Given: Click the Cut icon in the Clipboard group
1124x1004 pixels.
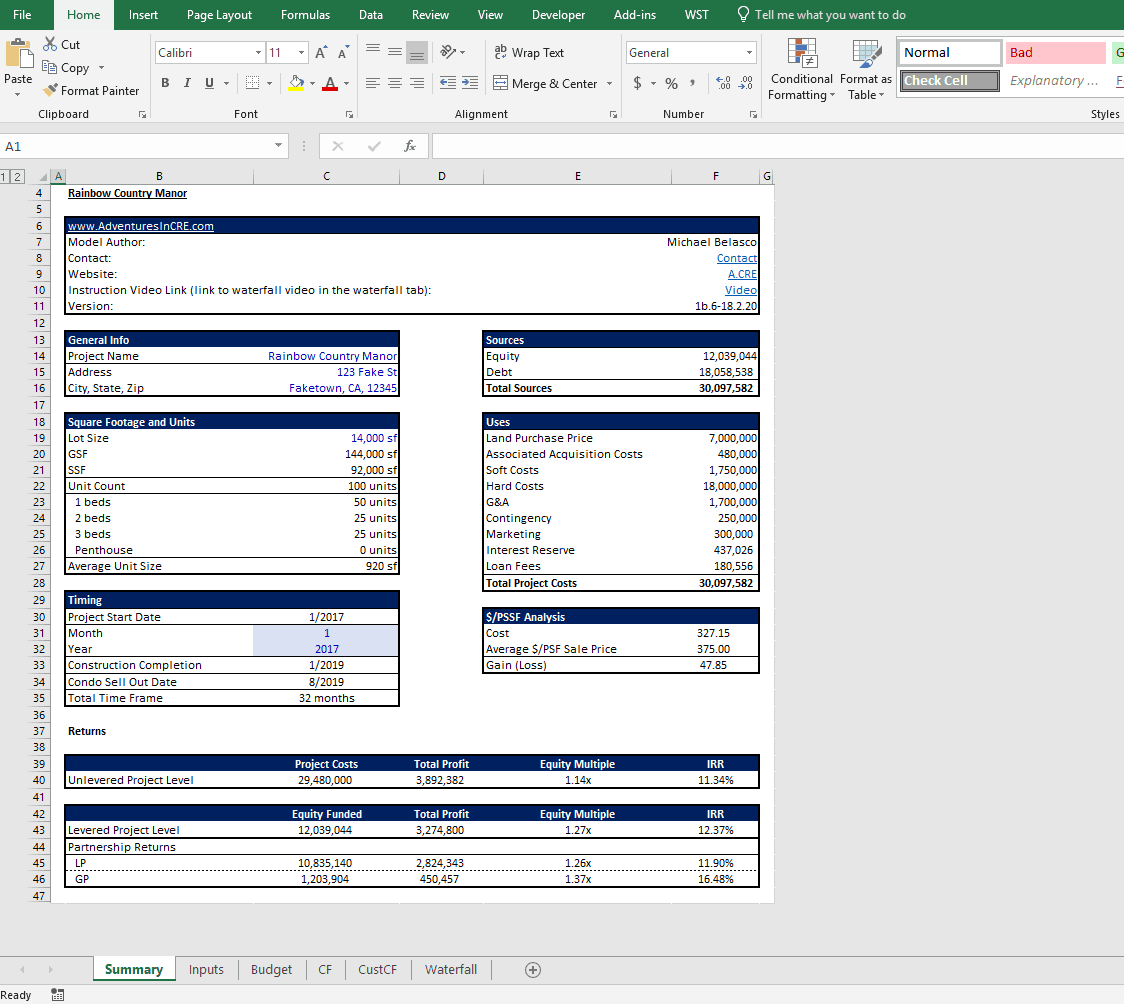Looking at the screenshot, I should pos(48,45).
